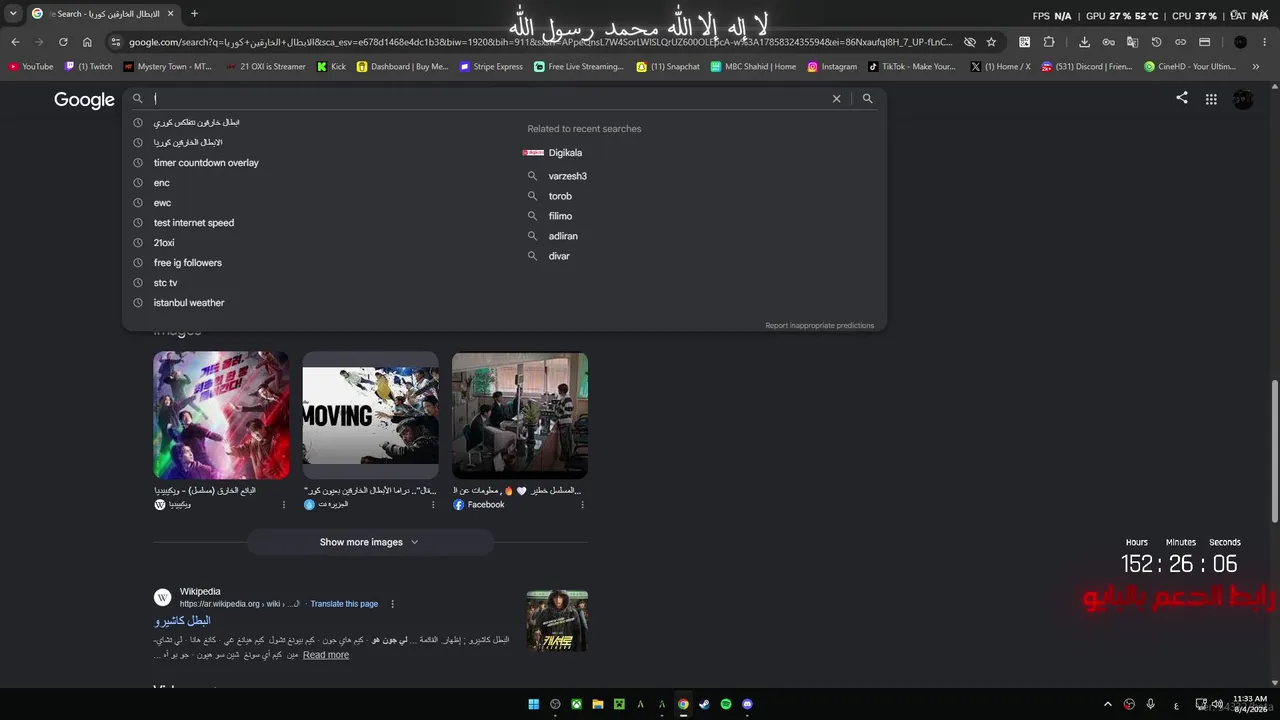Open the tab search dropdown
This screenshot has width=1280, height=720.
click(x=13, y=14)
